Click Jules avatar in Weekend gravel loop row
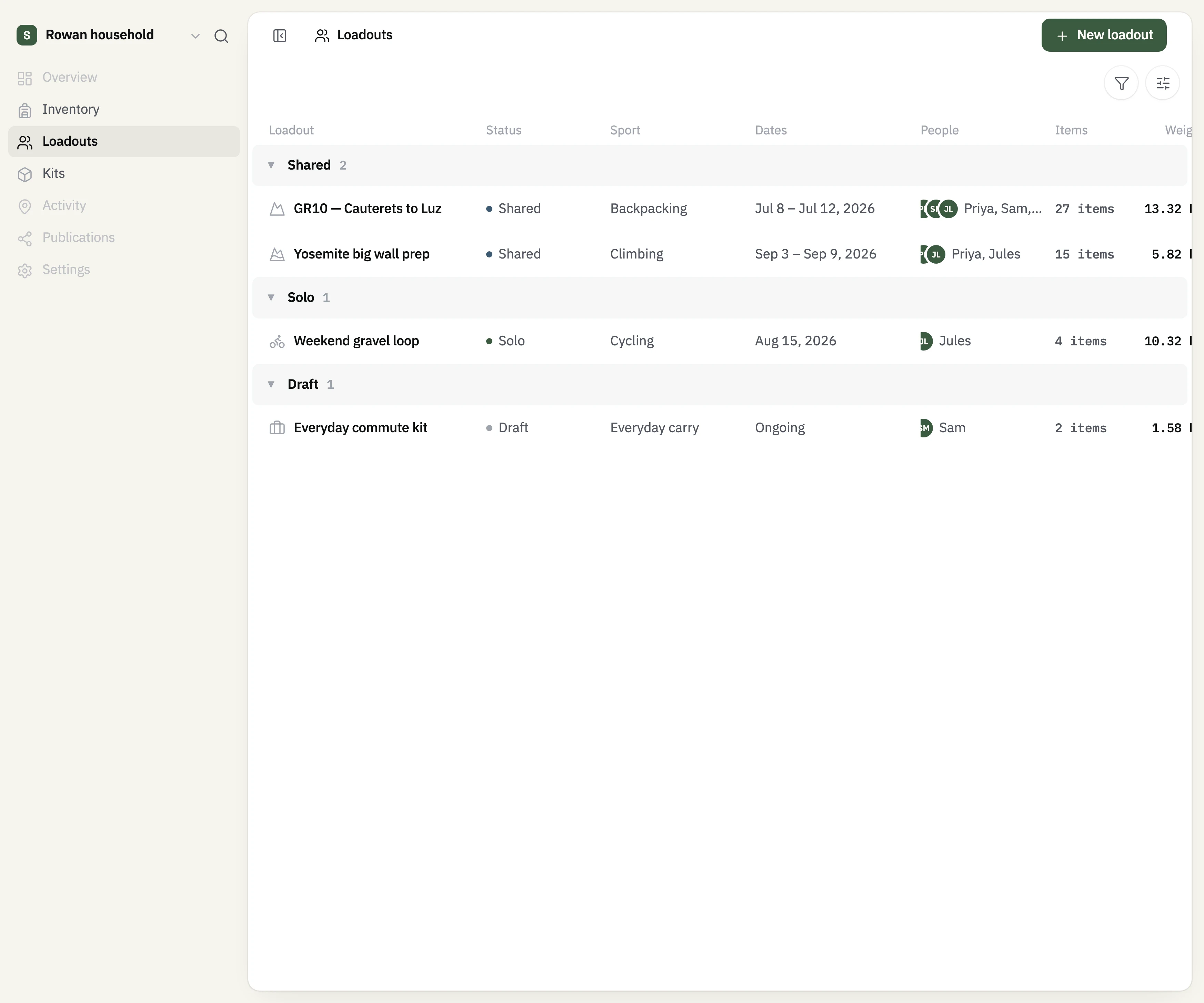Image resolution: width=1204 pixels, height=1003 pixels. [x=926, y=341]
